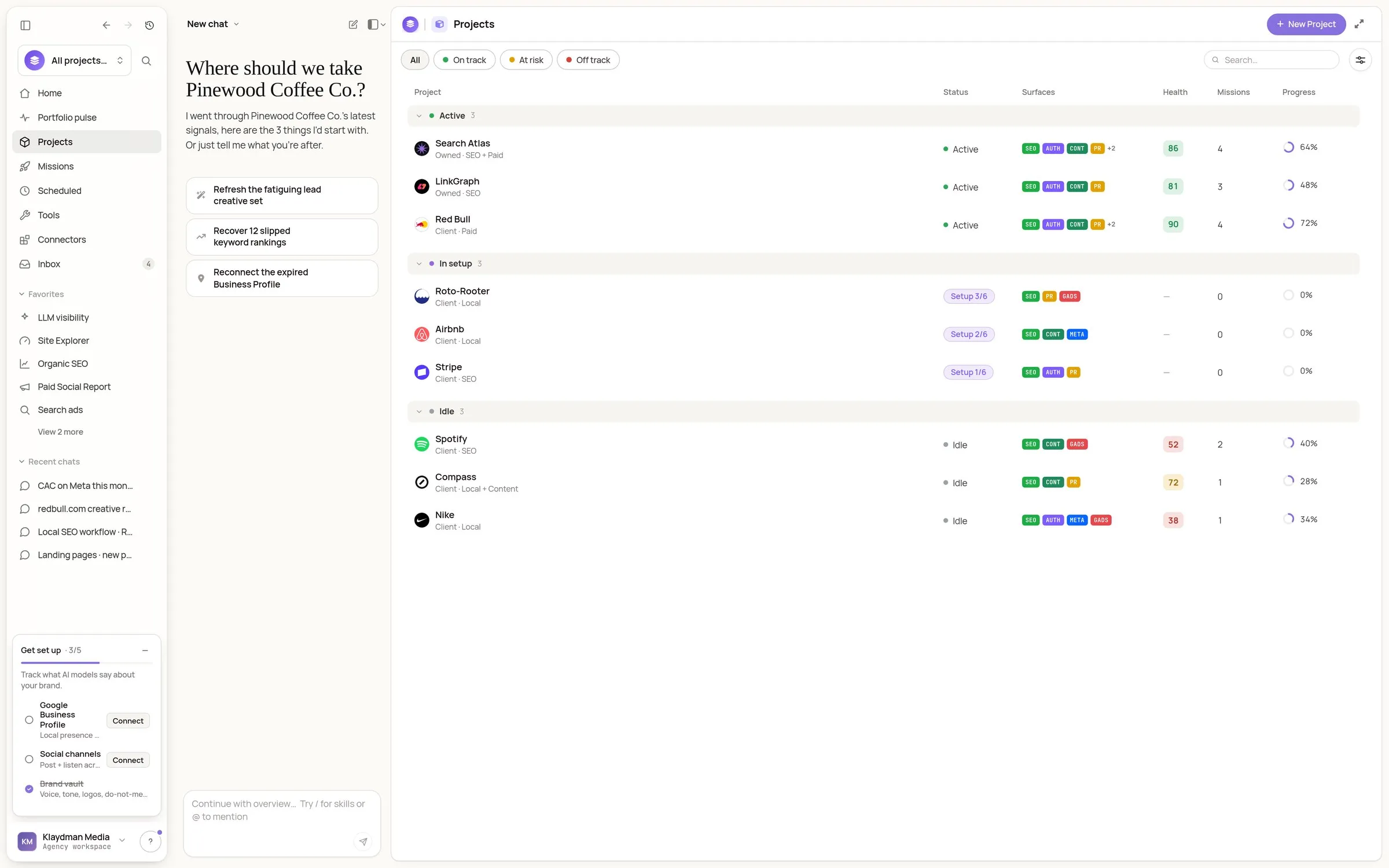Open the history clock icon
Viewport: 1389px width, 868px height.
pyautogui.click(x=149, y=25)
